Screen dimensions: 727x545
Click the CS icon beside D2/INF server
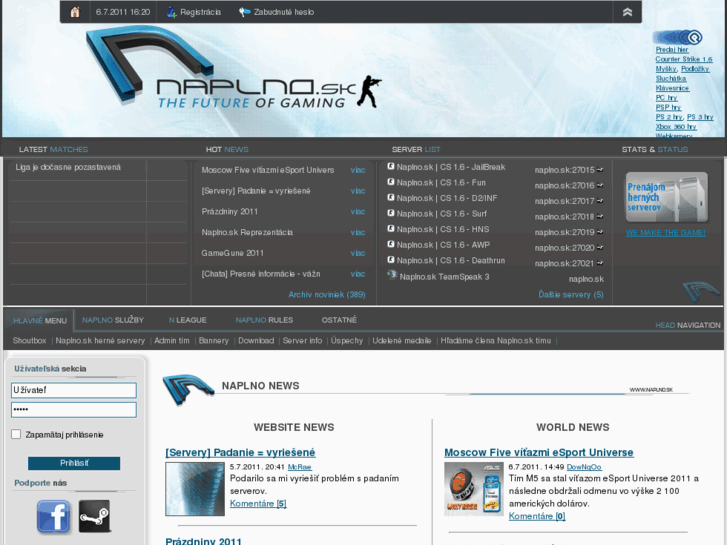[391, 198]
